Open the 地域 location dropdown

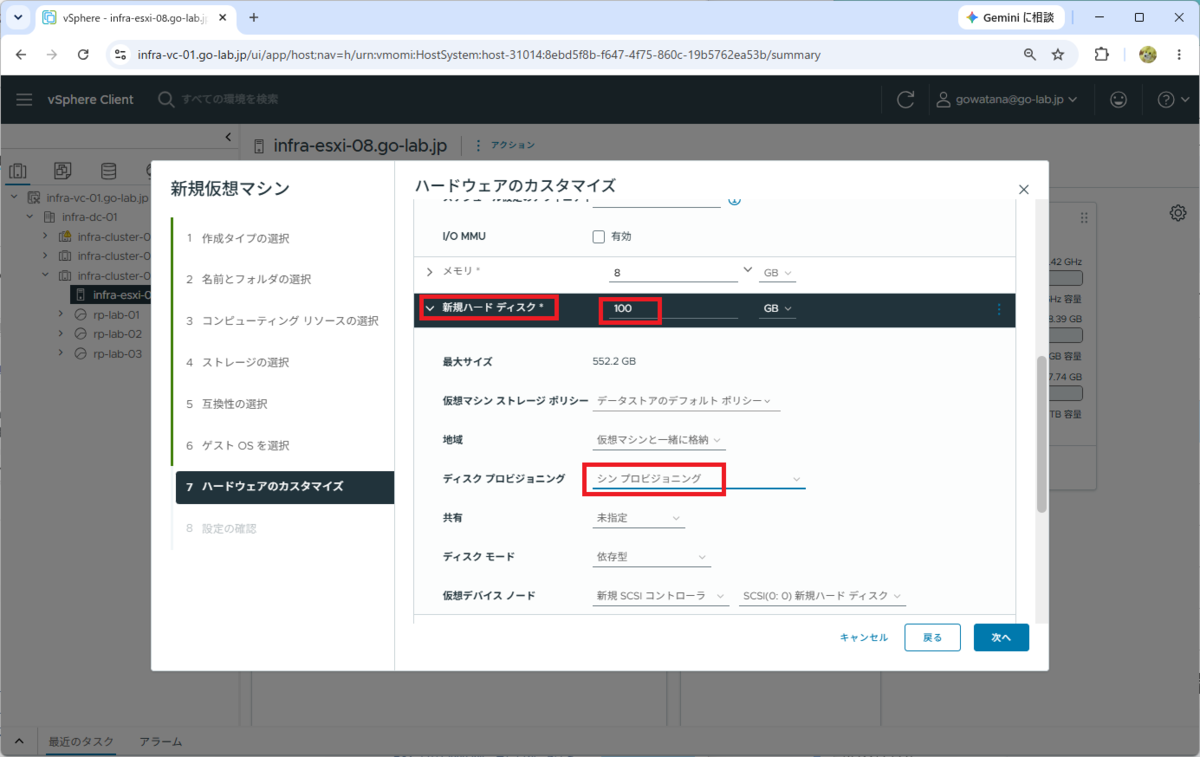(659, 439)
